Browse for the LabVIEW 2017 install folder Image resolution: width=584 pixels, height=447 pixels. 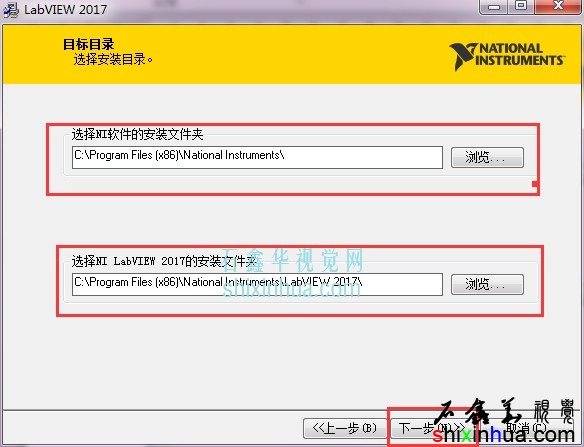(487, 285)
